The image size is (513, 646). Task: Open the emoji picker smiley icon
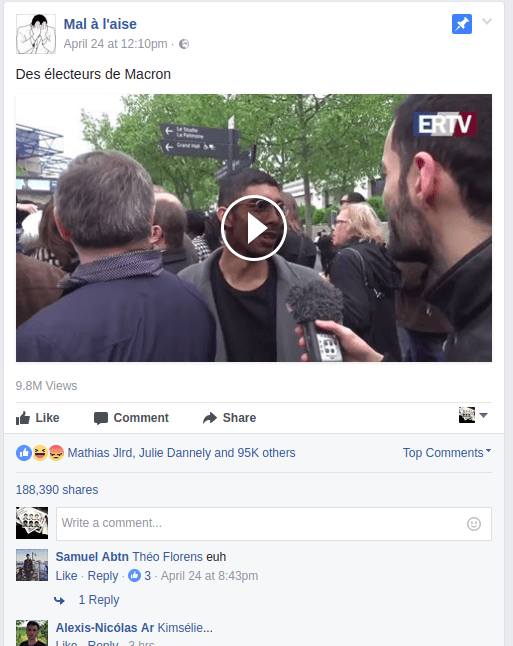474,524
